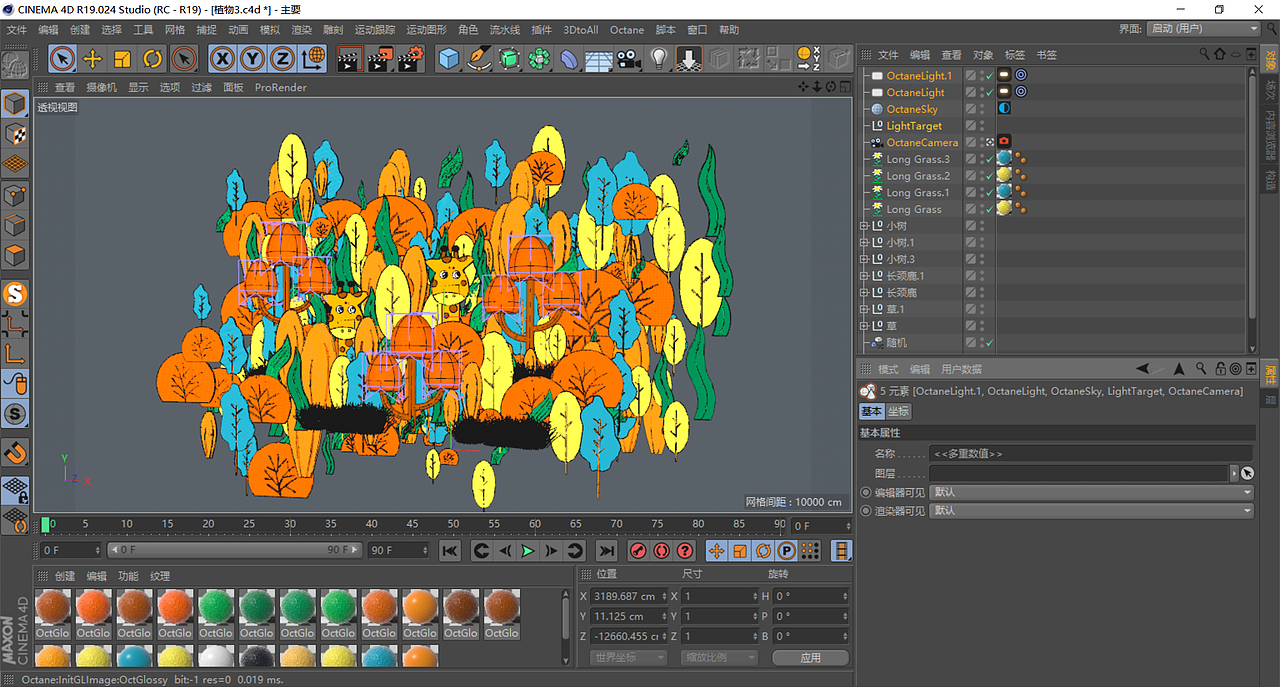Go to end of animation

point(606,551)
